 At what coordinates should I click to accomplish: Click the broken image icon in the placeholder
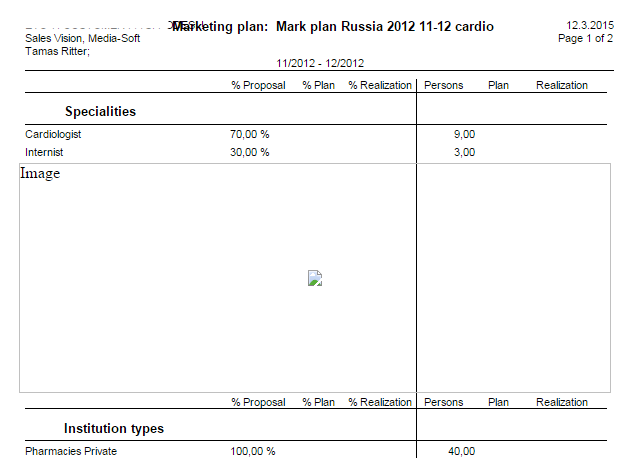tap(315, 279)
